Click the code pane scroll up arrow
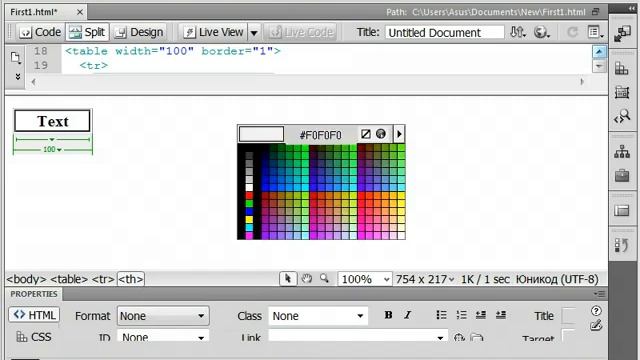The height and width of the screenshot is (360, 640). coord(599,52)
